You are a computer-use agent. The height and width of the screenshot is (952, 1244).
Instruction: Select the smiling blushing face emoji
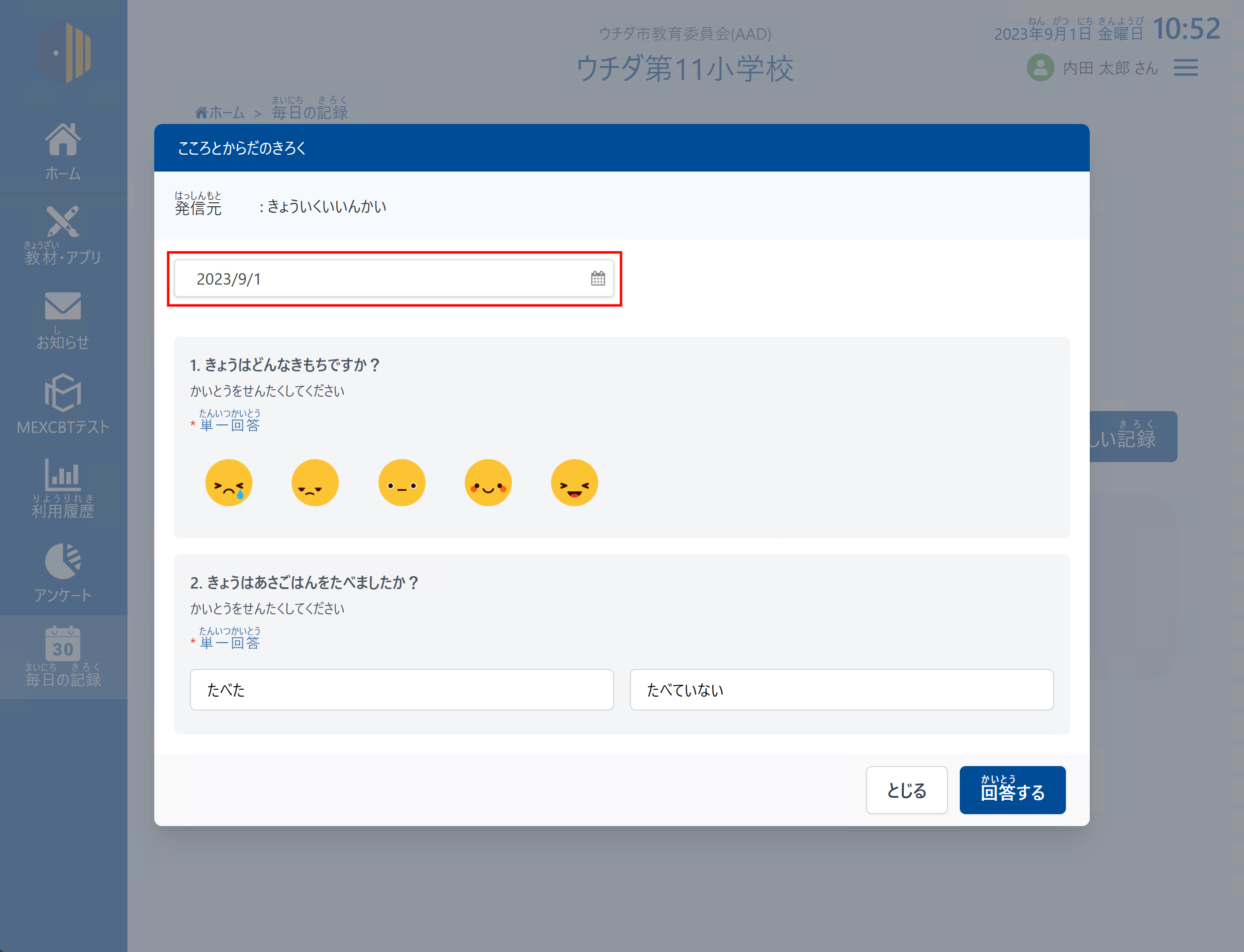point(488,483)
